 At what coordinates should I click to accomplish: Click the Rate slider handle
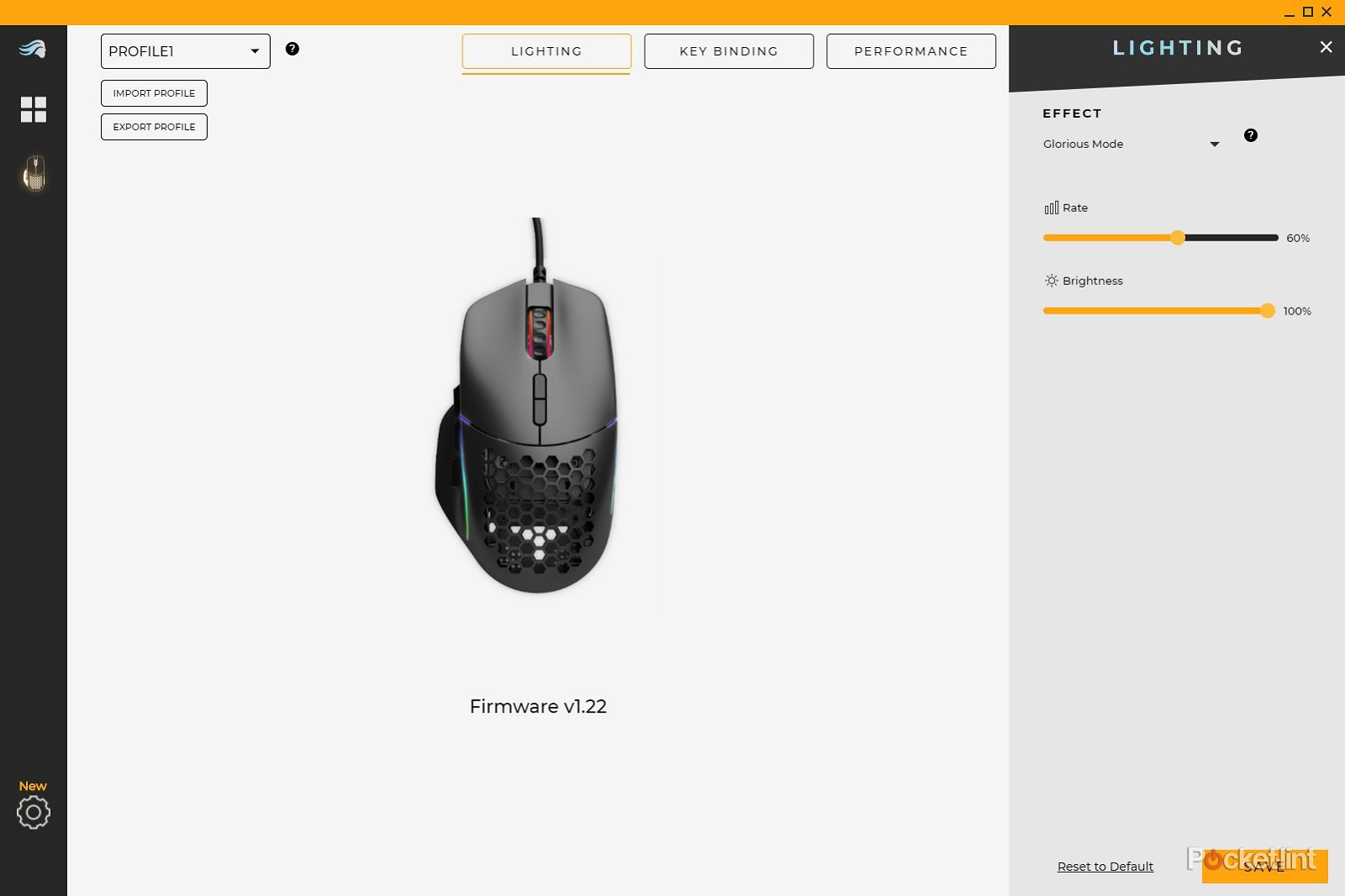[1178, 238]
